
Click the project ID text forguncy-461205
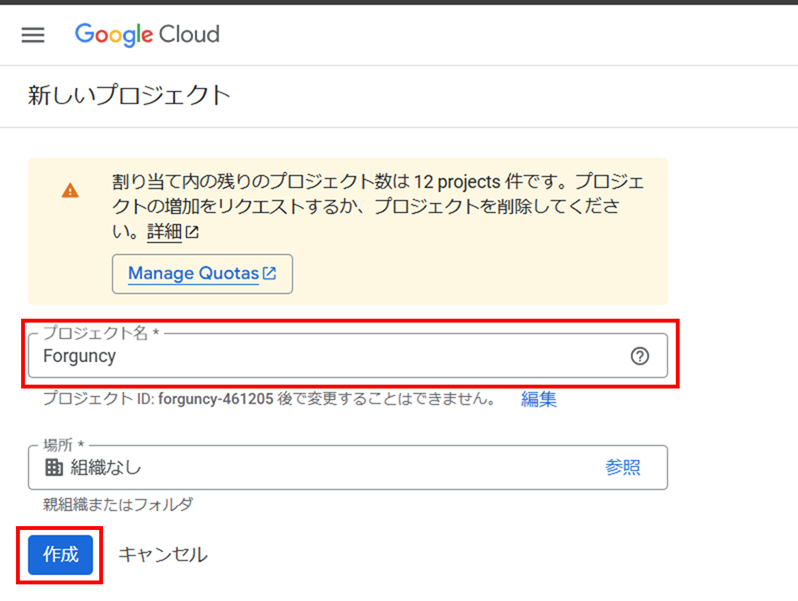(x=216, y=398)
